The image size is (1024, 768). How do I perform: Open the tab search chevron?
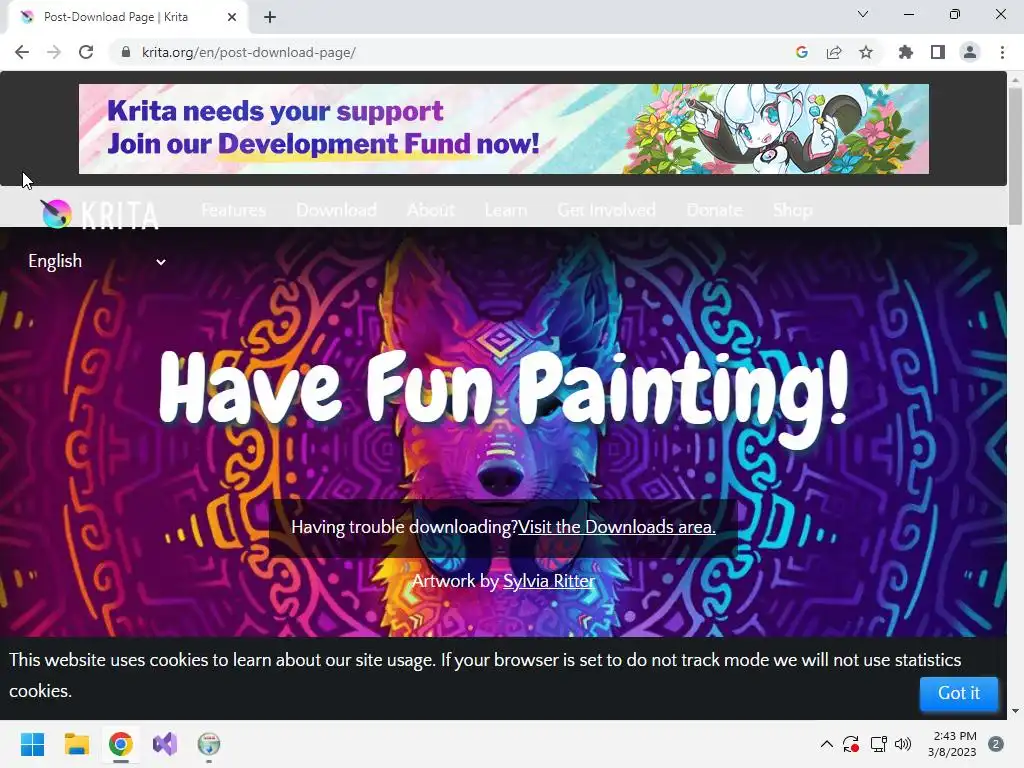[863, 14]
